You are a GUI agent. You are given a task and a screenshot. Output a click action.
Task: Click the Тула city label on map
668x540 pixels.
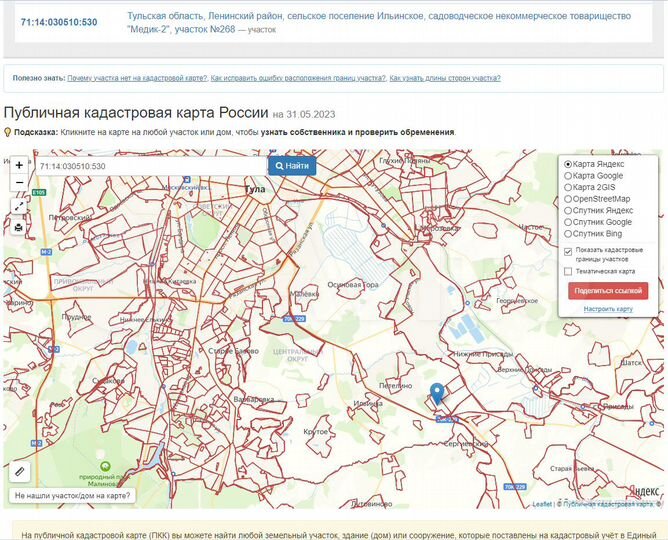[x=255, y=189]
